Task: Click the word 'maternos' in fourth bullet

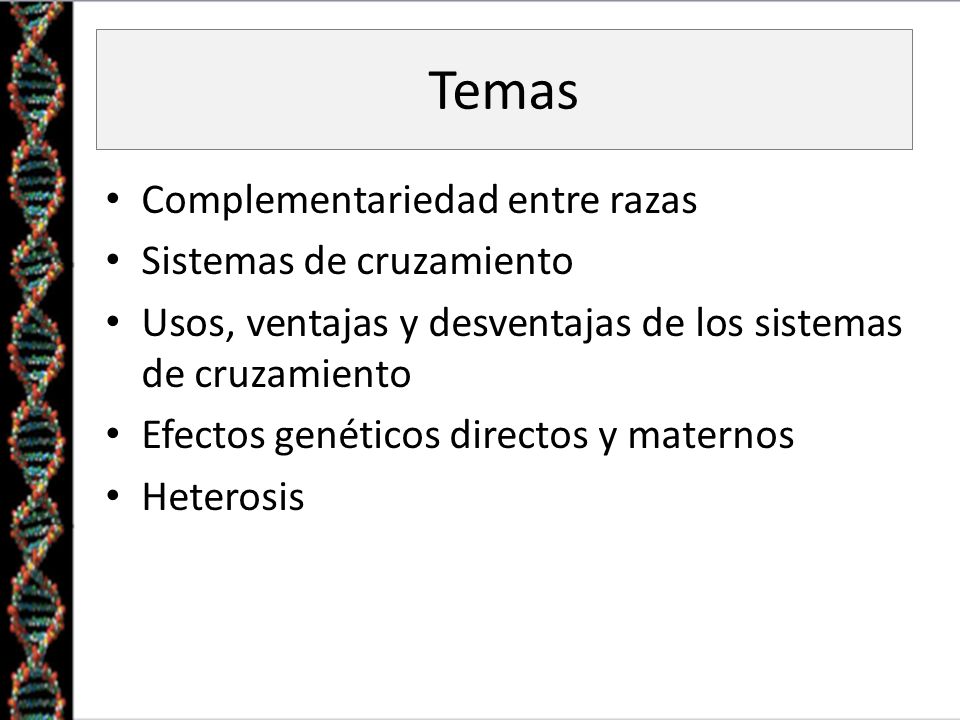Action: (x=711, y=437)
